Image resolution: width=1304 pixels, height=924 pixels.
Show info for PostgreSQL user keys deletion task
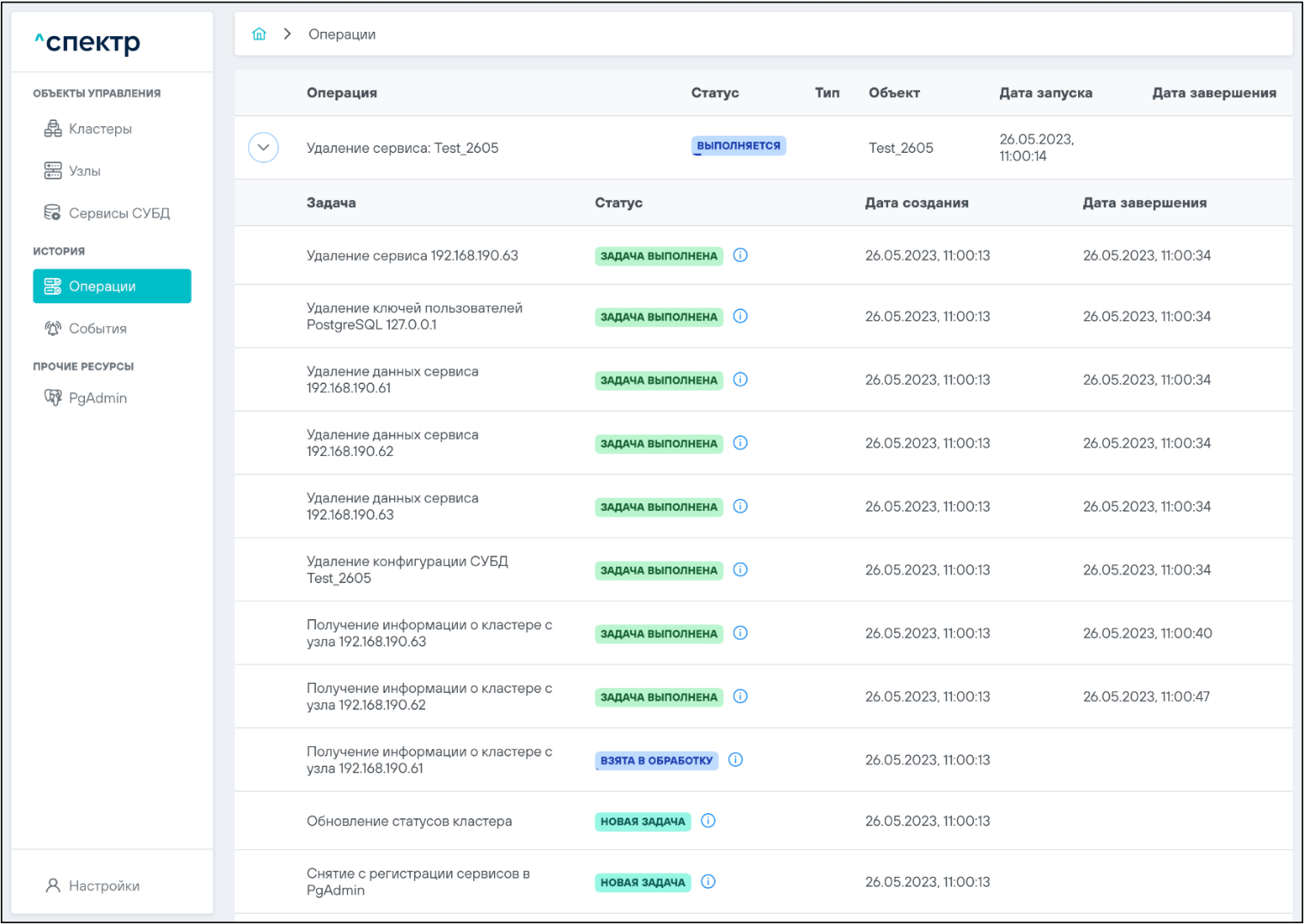[740, 316]
